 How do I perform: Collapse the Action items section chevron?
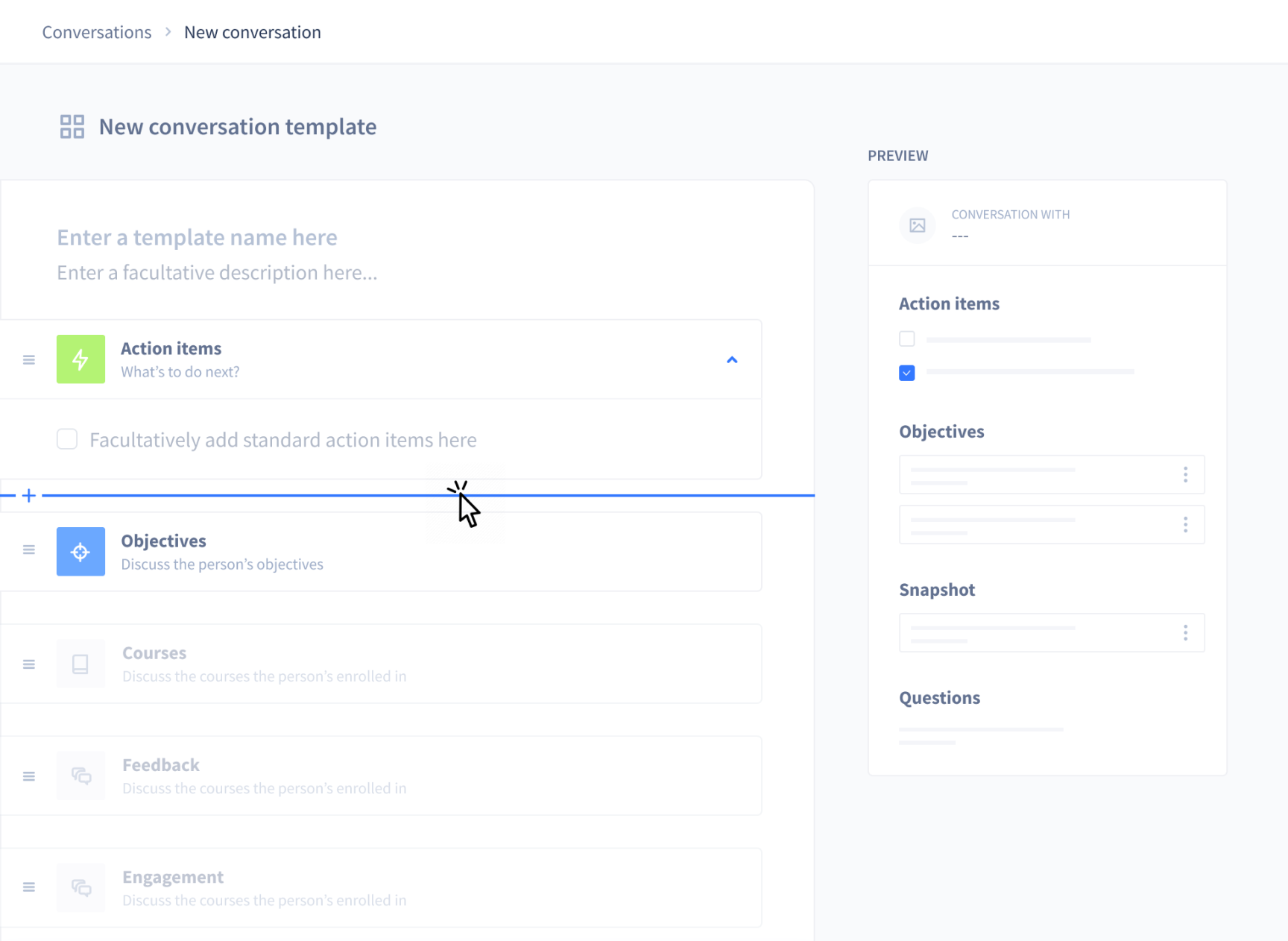point(732,360)
